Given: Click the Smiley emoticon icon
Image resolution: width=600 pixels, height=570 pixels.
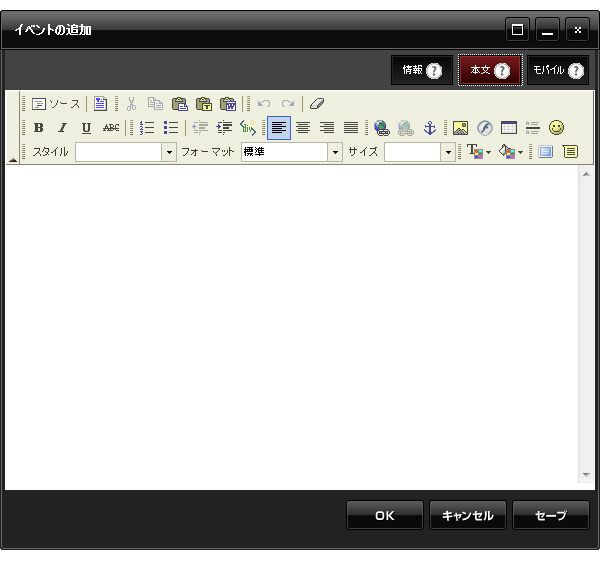Looking at the screenshot, I should 556,128.
